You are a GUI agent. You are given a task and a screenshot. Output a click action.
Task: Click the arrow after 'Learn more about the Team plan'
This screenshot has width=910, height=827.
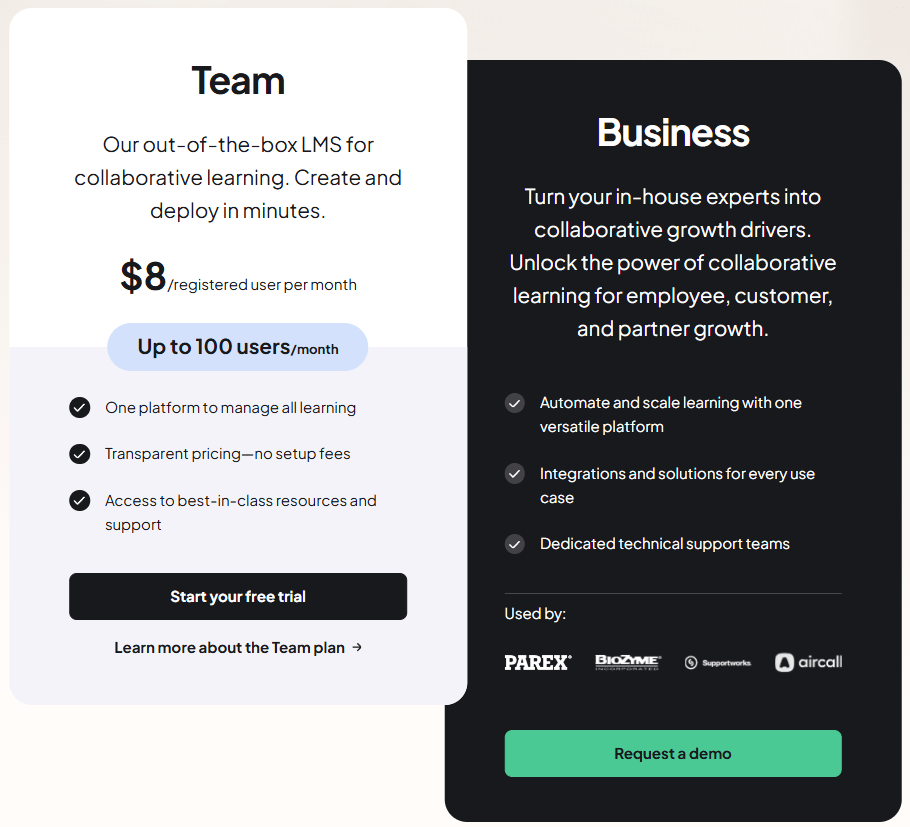357,647
